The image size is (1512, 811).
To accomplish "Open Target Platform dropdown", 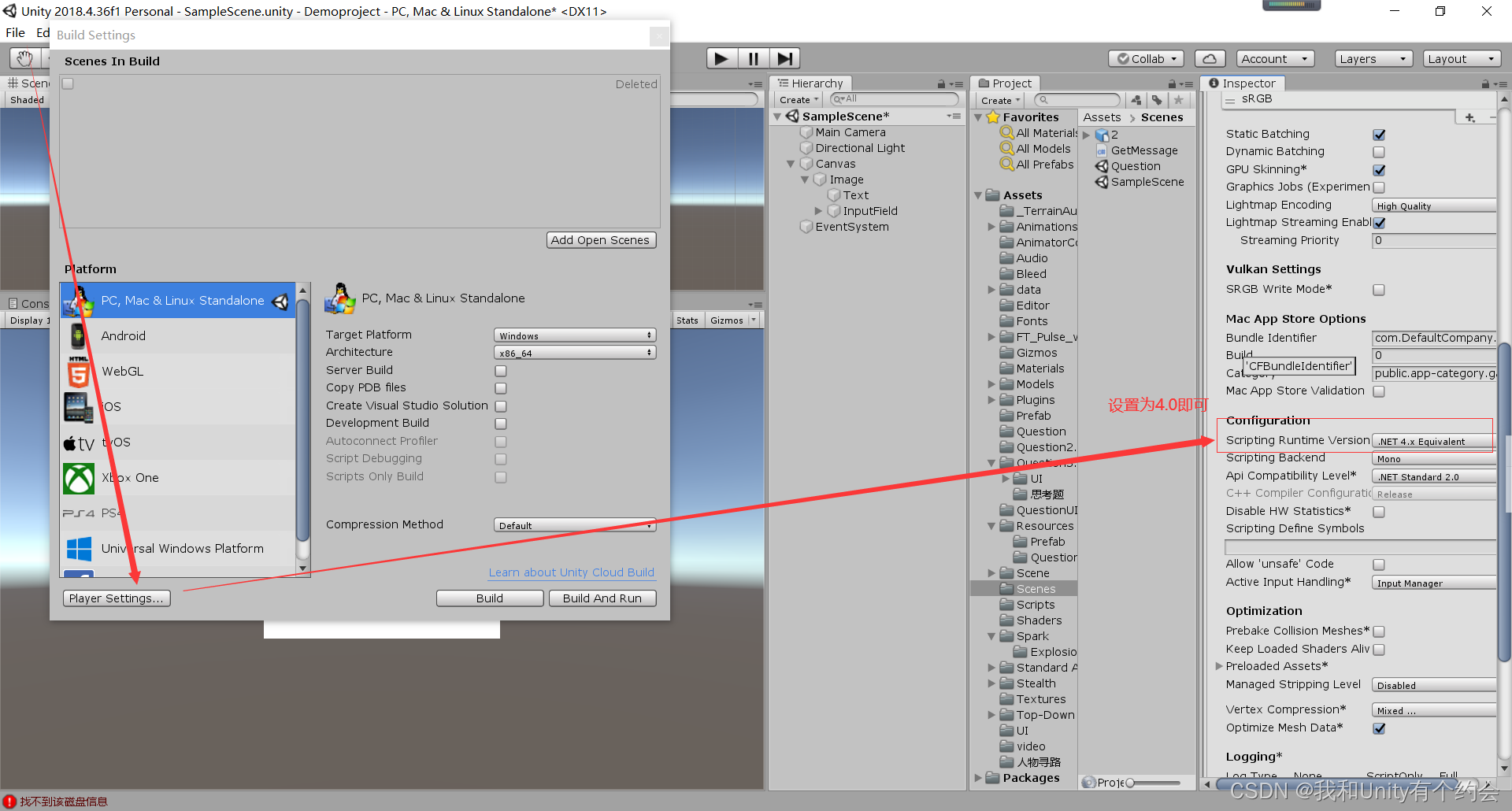I will [x=575, y=335].
